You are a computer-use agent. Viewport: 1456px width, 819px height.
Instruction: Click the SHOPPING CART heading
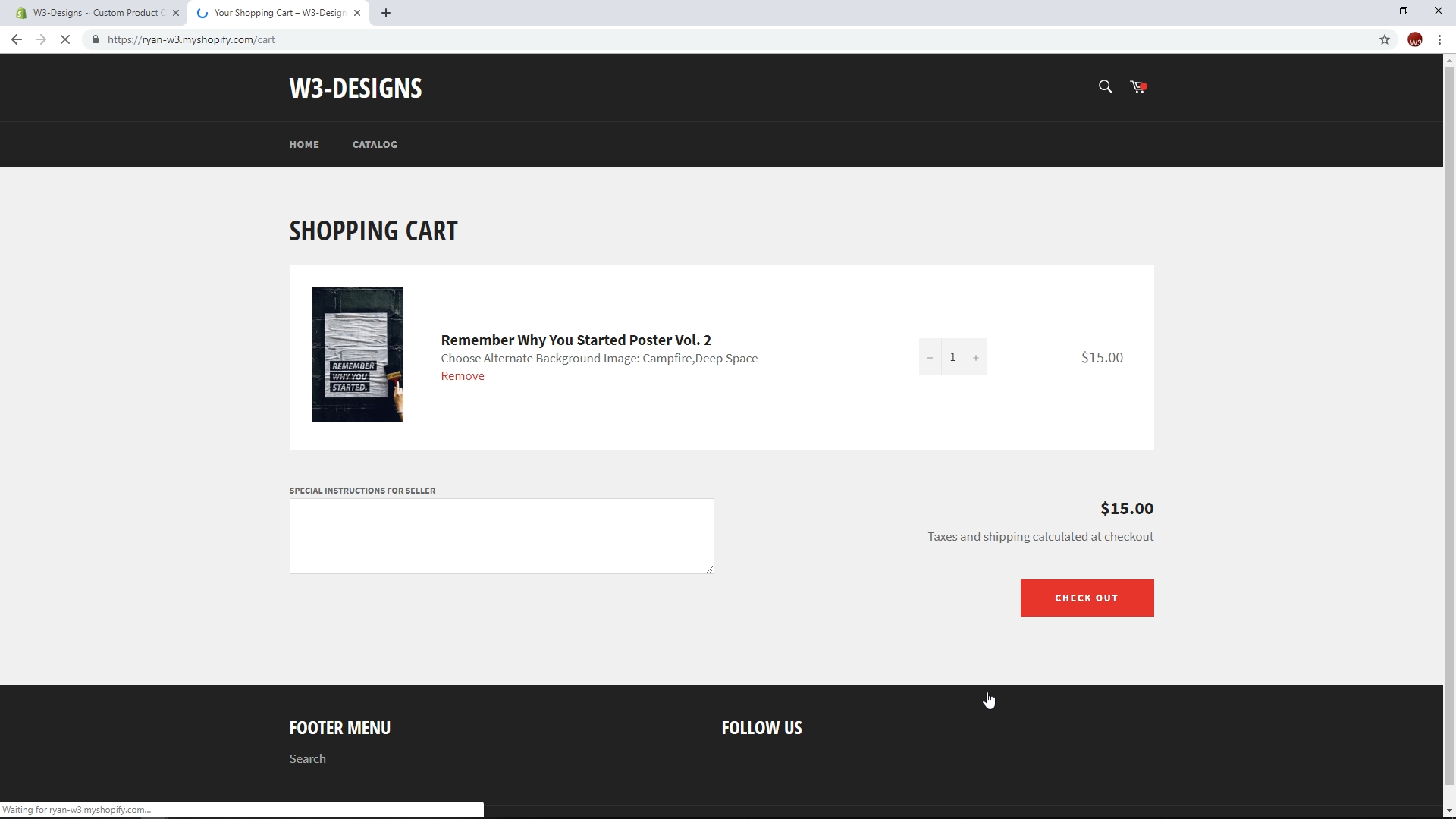373,231
